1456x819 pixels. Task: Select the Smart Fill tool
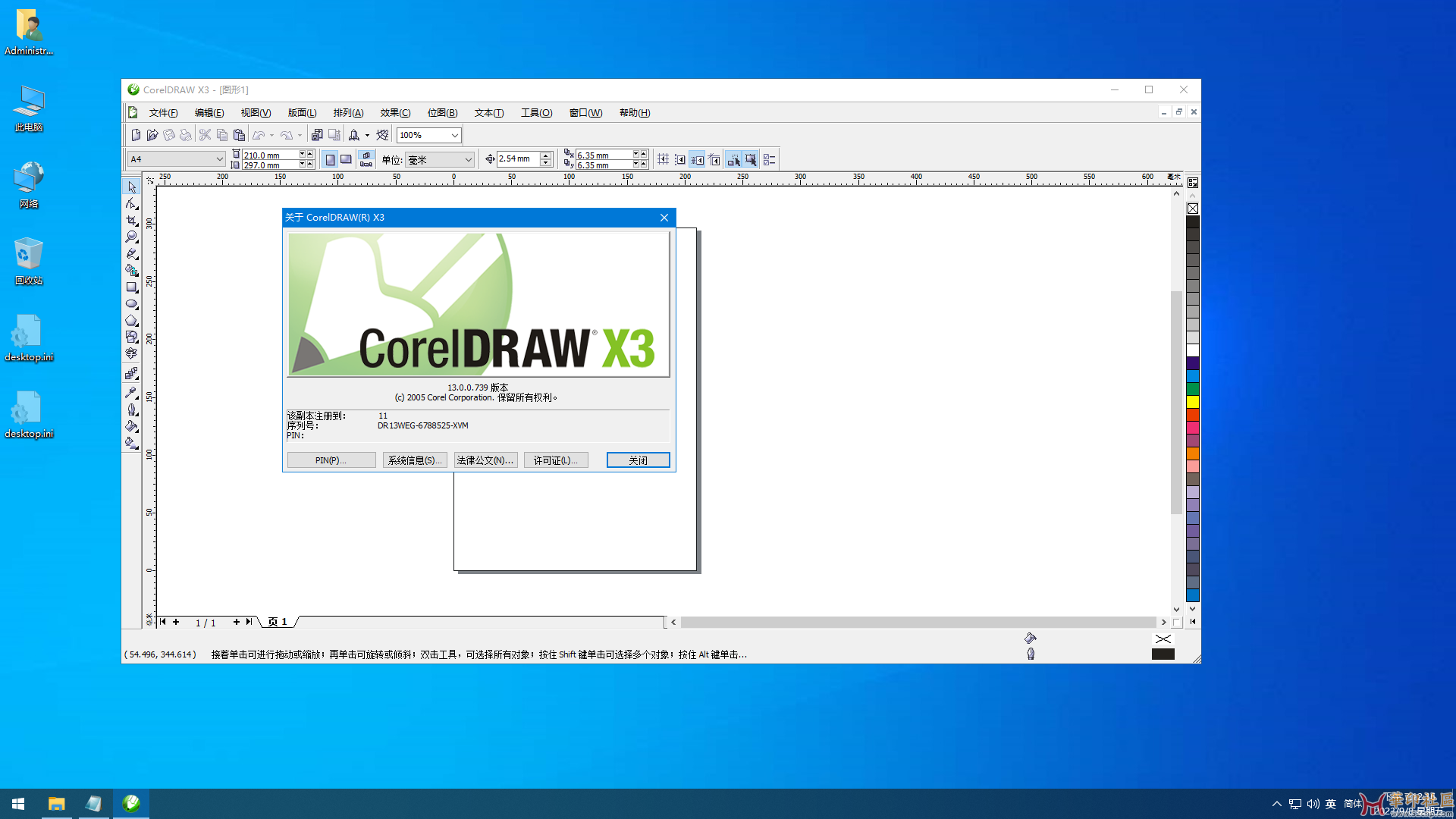coord(131,271)
